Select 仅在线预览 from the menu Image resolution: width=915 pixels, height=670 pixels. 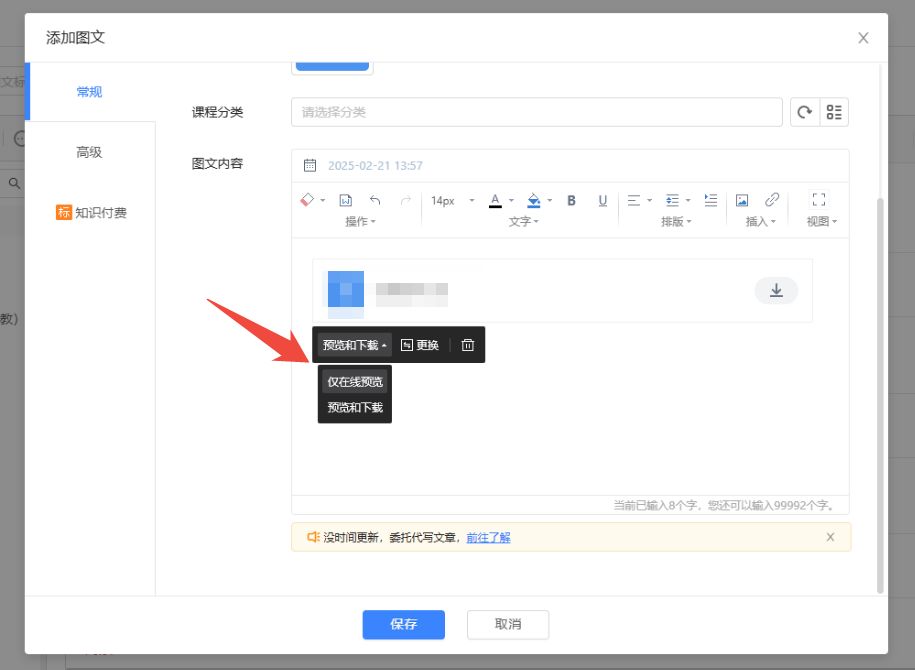(x=355, y=382)
